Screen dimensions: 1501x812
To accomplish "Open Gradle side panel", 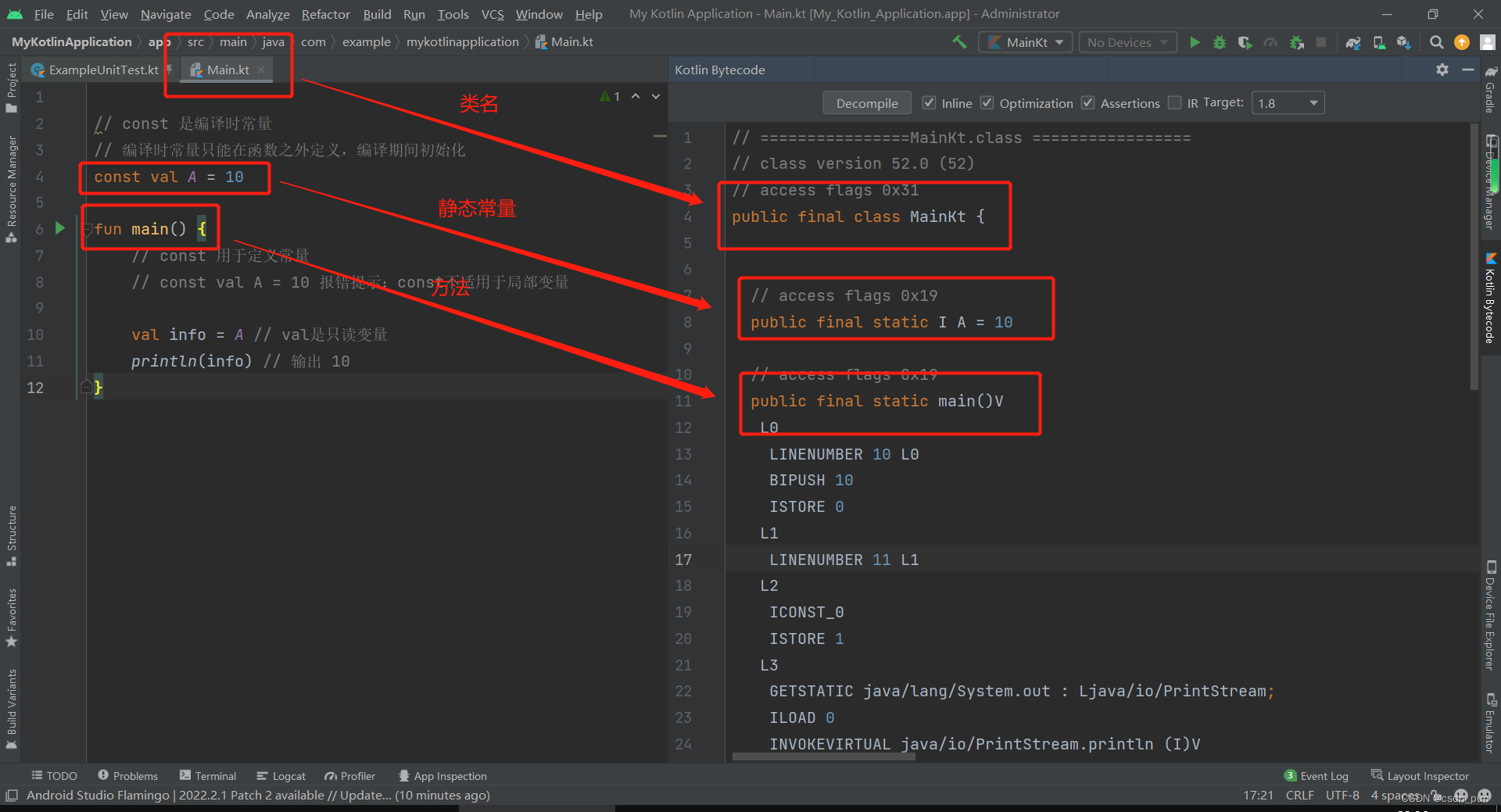I will [x=1491, y=90].
